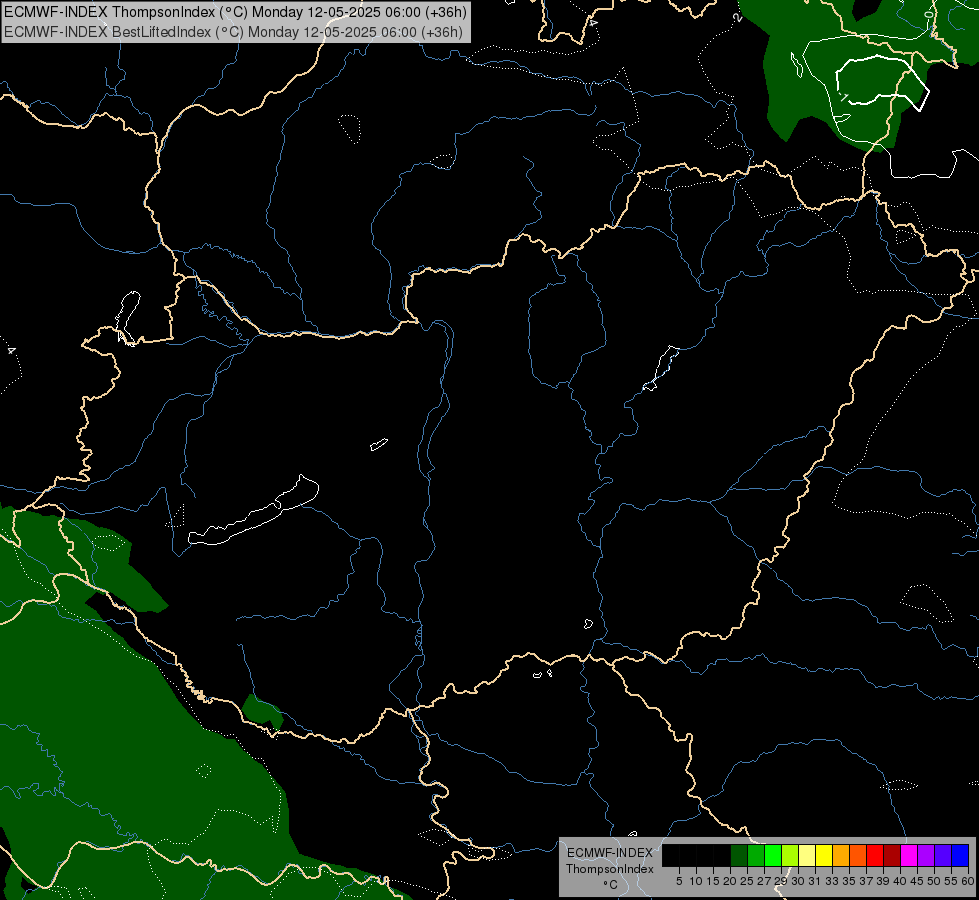
Task: Click the pure yellow 31–33 legend swatch
Action: click(824, 855)
